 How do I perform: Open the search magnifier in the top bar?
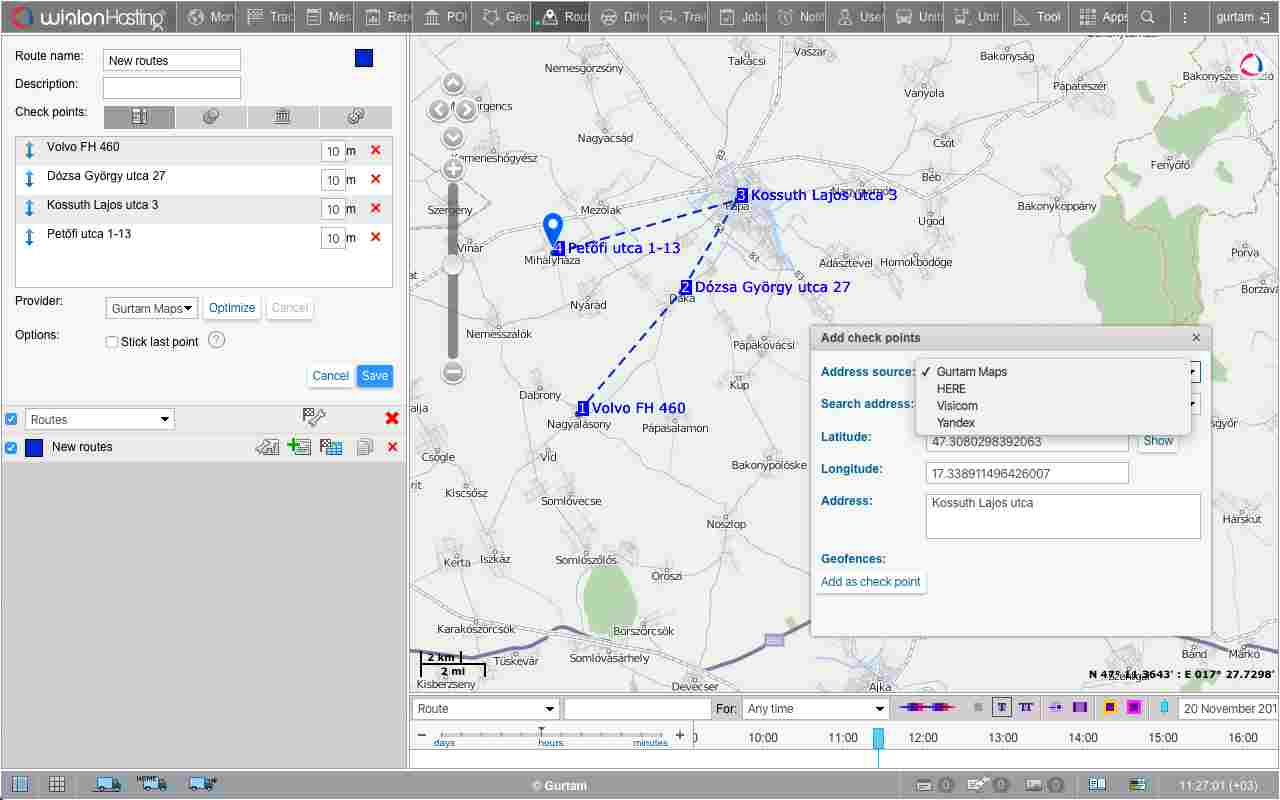click(1148, 17)
